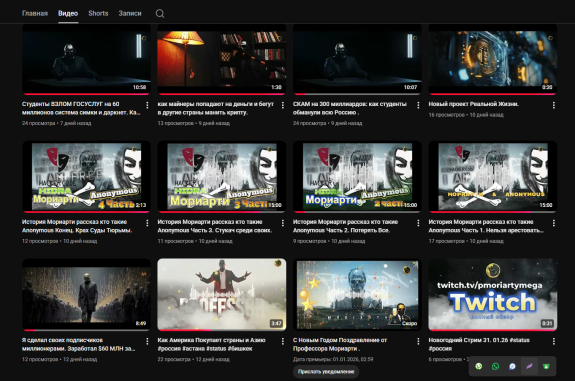Viewport: 575px width, 381px height.
Task: Click '22 просмотра • 12 дней назад' text
Action: (x=194, y=359)
